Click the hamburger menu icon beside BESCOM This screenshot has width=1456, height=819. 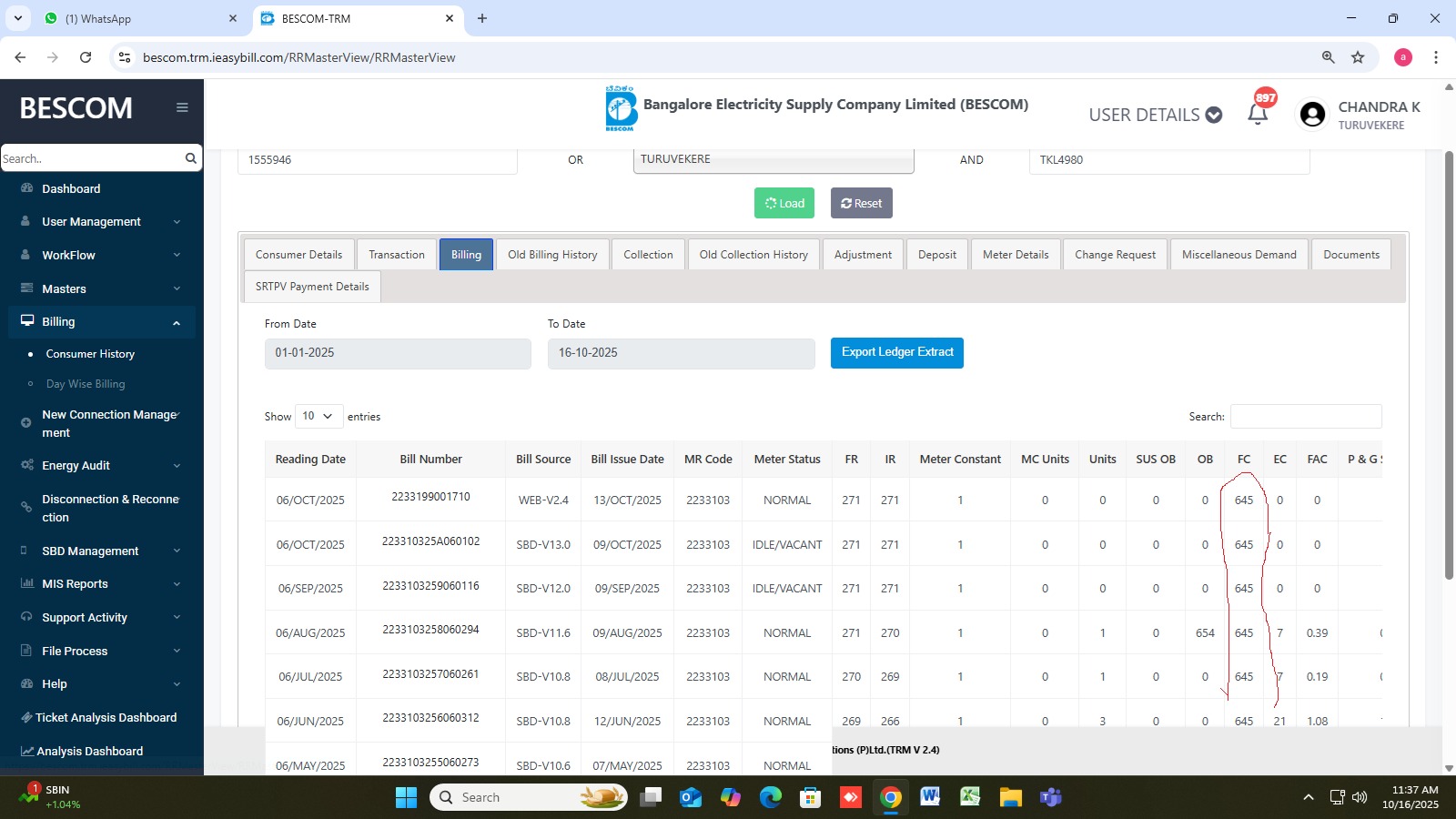(x=182, y=107)
